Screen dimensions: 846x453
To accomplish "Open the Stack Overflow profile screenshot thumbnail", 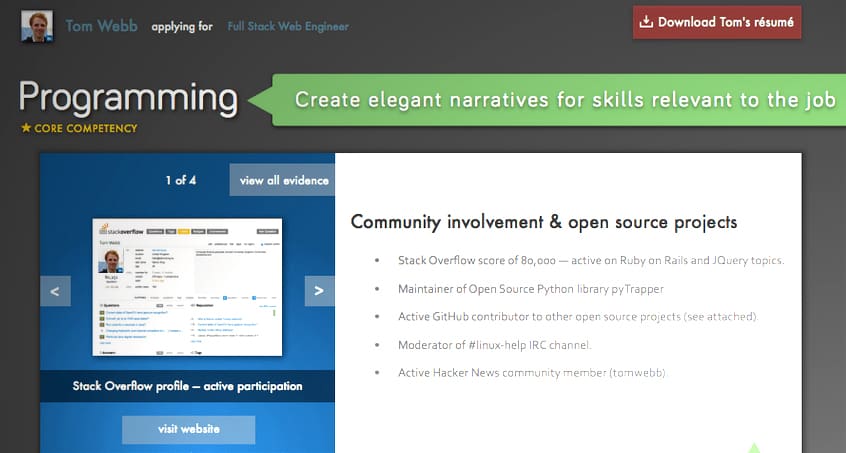I will [187, 287].
